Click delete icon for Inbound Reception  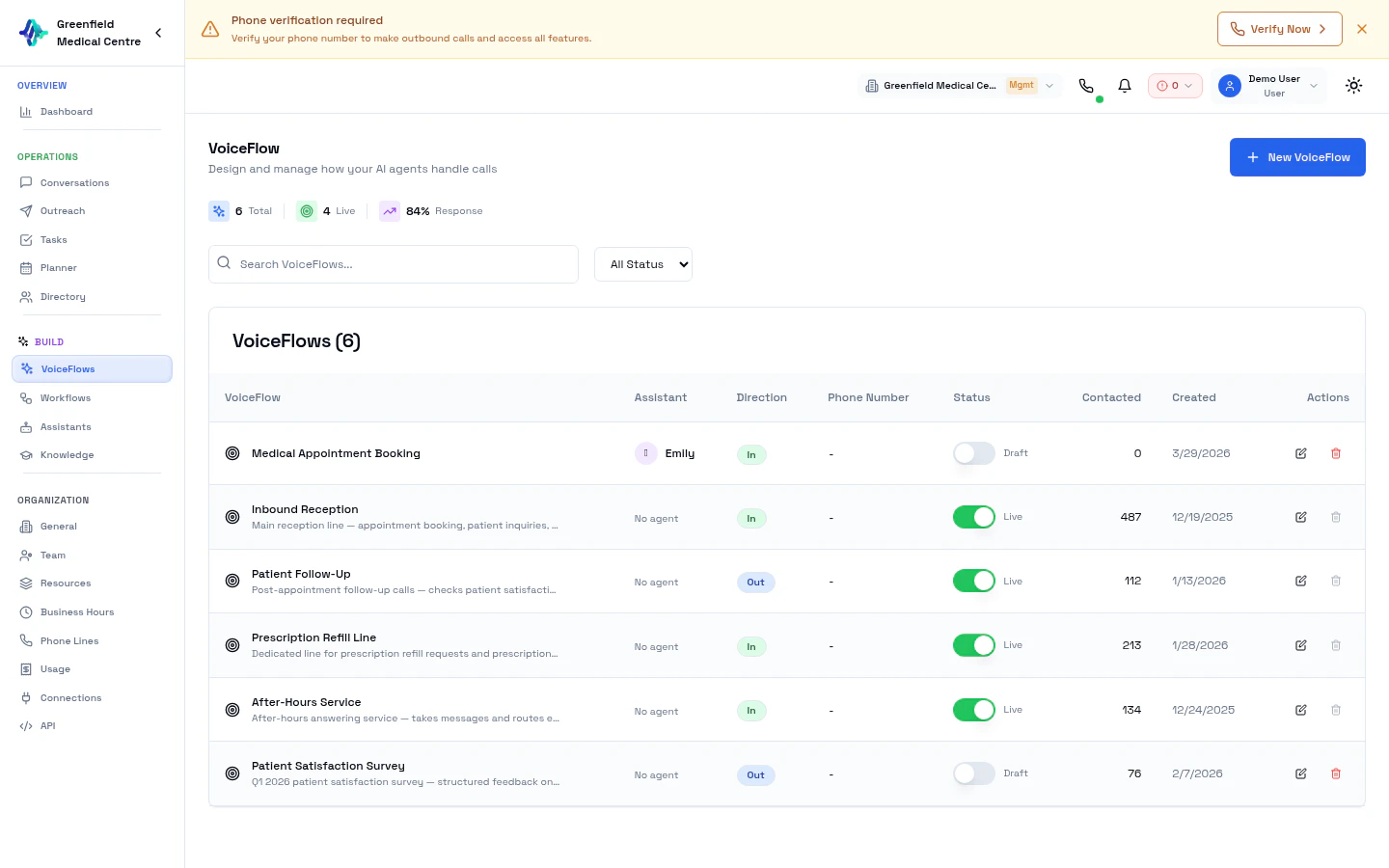(1336, 517)
